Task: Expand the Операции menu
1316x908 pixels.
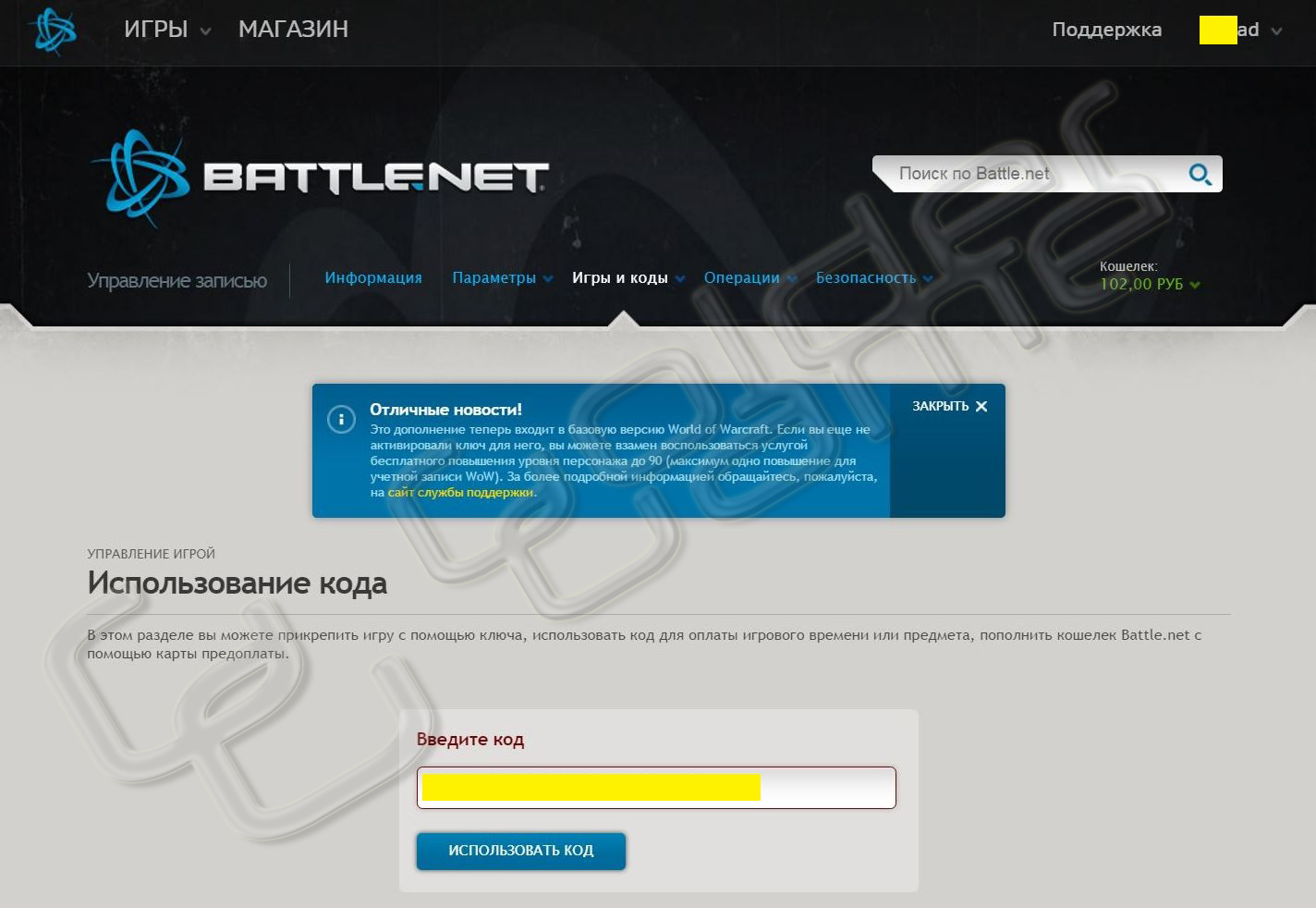Action: (749, 277)
